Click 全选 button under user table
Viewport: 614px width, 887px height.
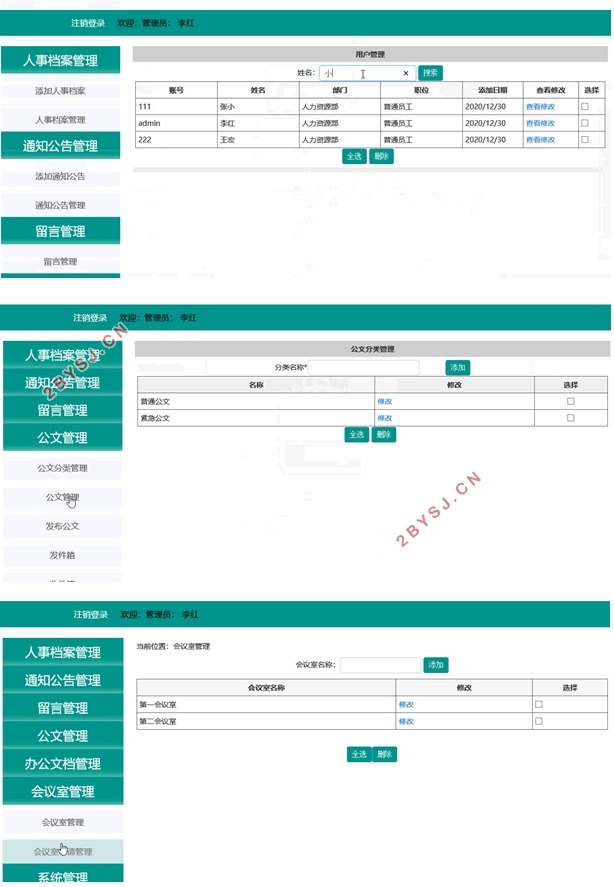(x=354, y=157)
